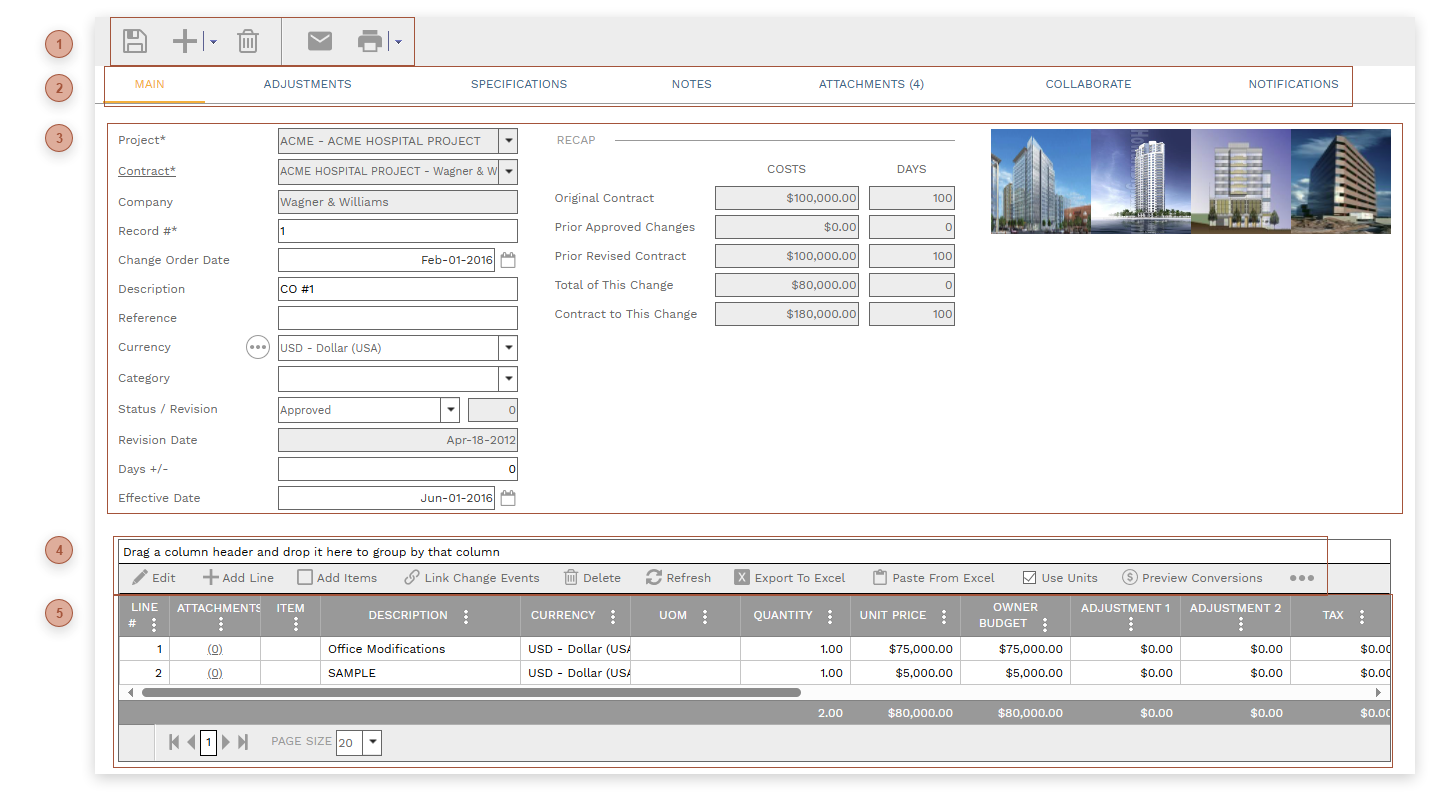This screenshot has width=1434, height=797.
Task: Click the ellipsis button beside Currency
Action: click(258, 347)
